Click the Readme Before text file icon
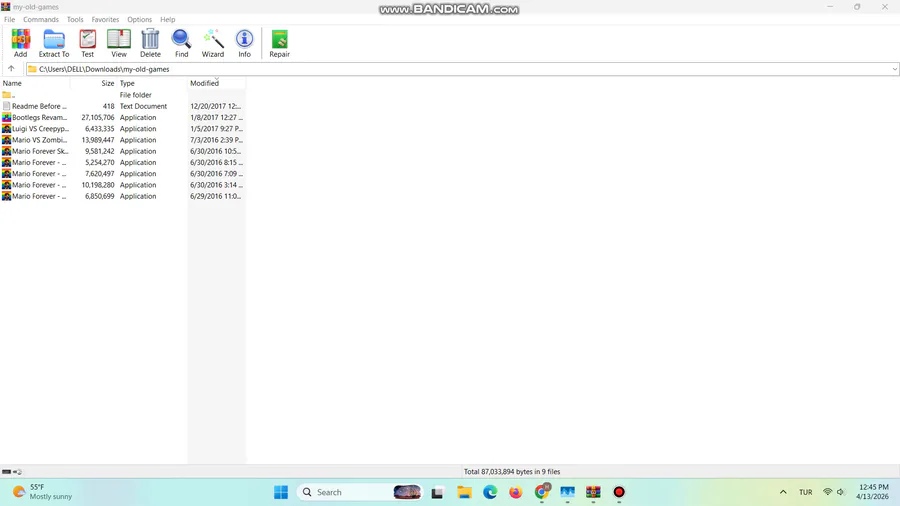 click(6, 106)
